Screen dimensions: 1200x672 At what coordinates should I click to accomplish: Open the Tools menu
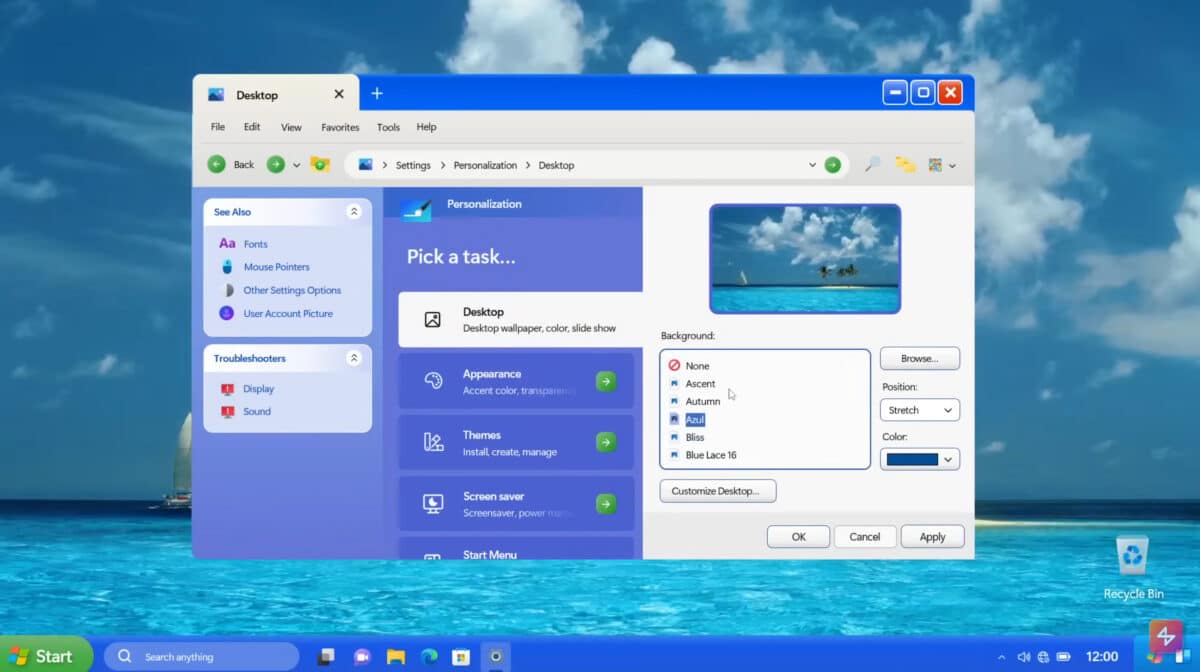pyautogui.click(x=388, y=127)
